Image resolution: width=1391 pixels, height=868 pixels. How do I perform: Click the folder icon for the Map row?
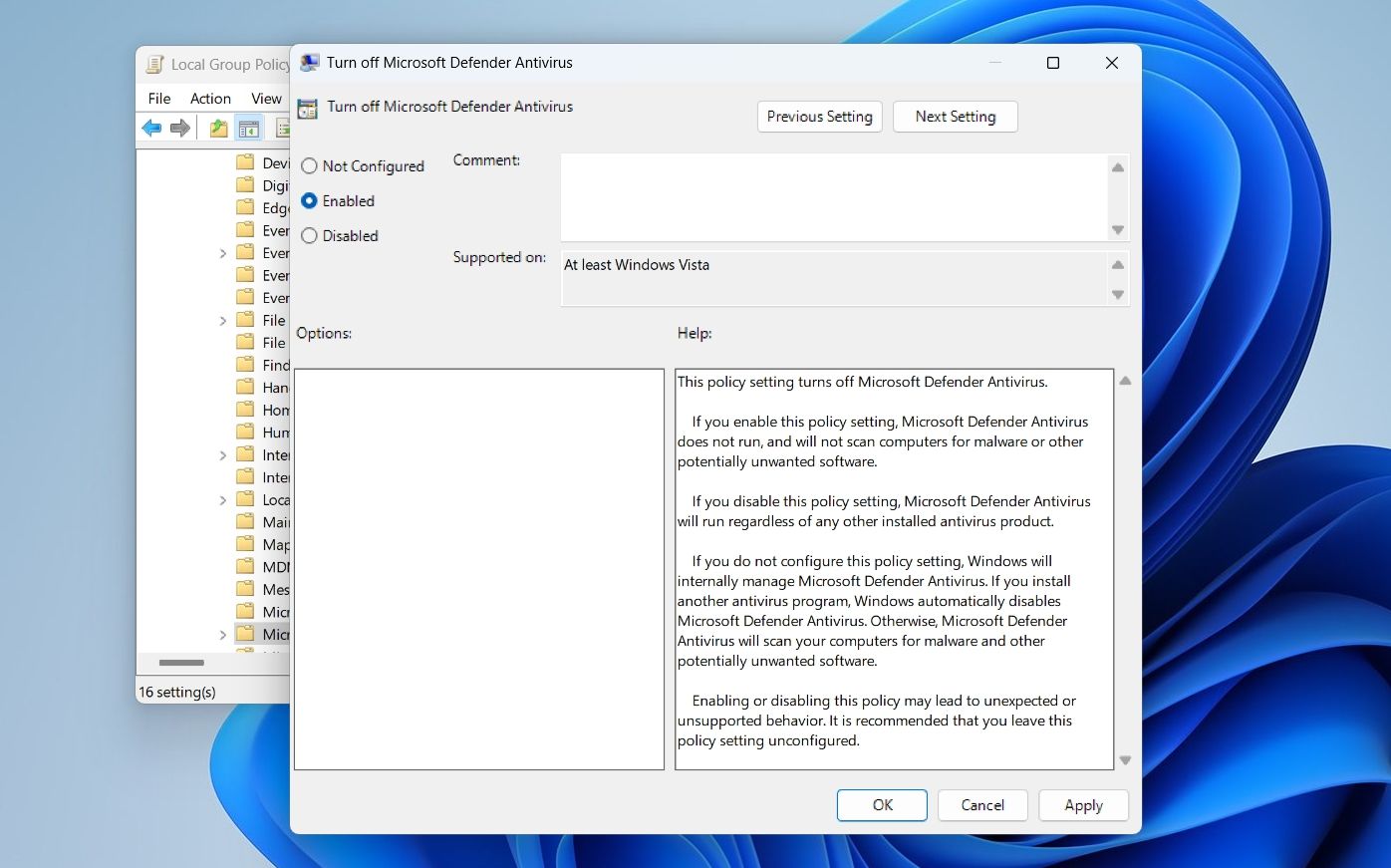[x=245, y=544]
